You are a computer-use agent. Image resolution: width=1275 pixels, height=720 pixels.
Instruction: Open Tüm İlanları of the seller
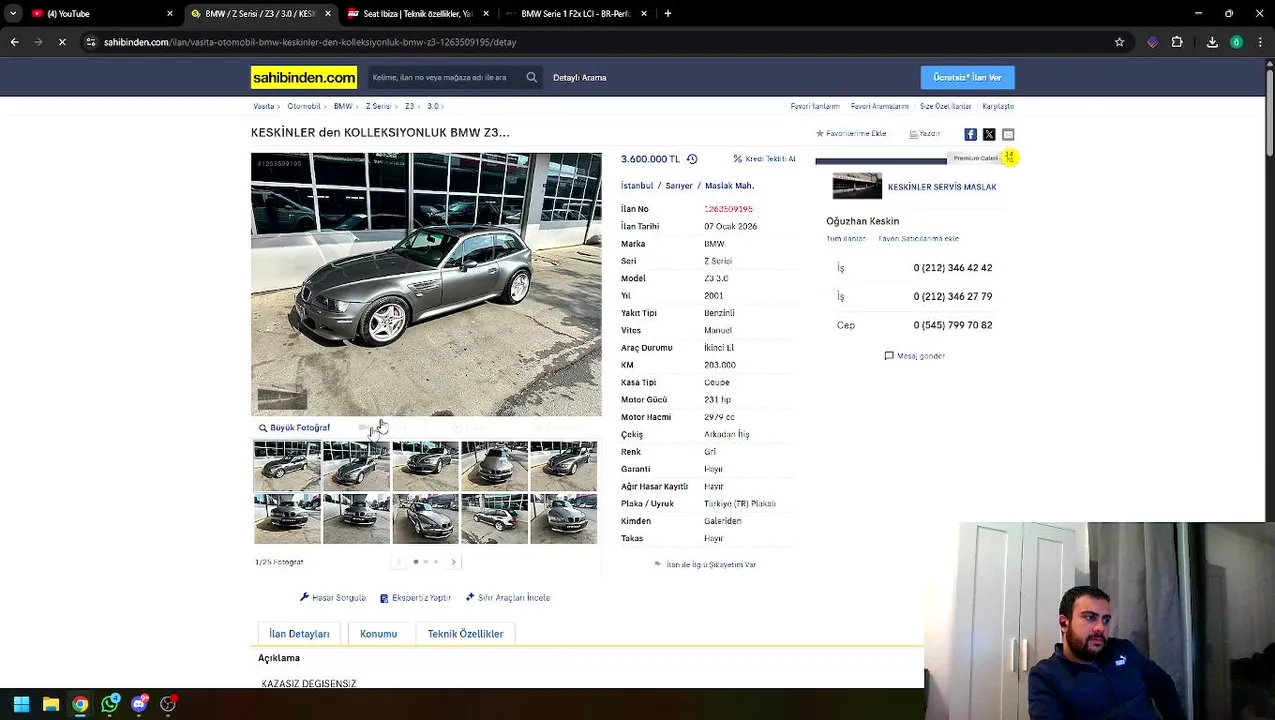click(846, 239)
